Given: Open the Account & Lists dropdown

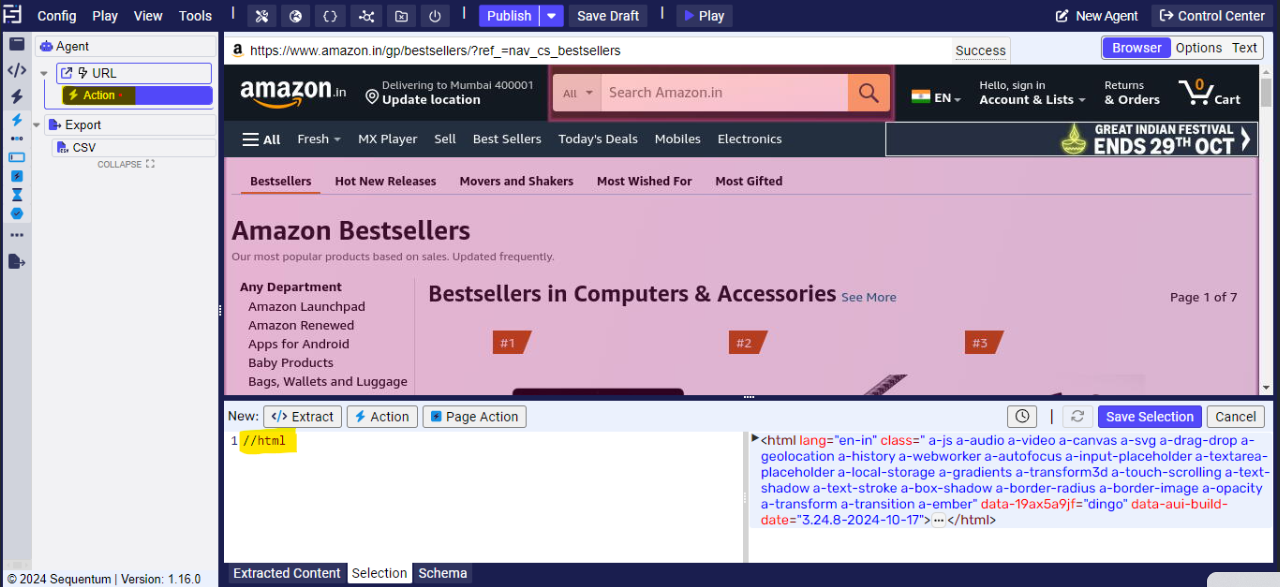Looking at the screenshot, I should click(x=1032, y=92).
